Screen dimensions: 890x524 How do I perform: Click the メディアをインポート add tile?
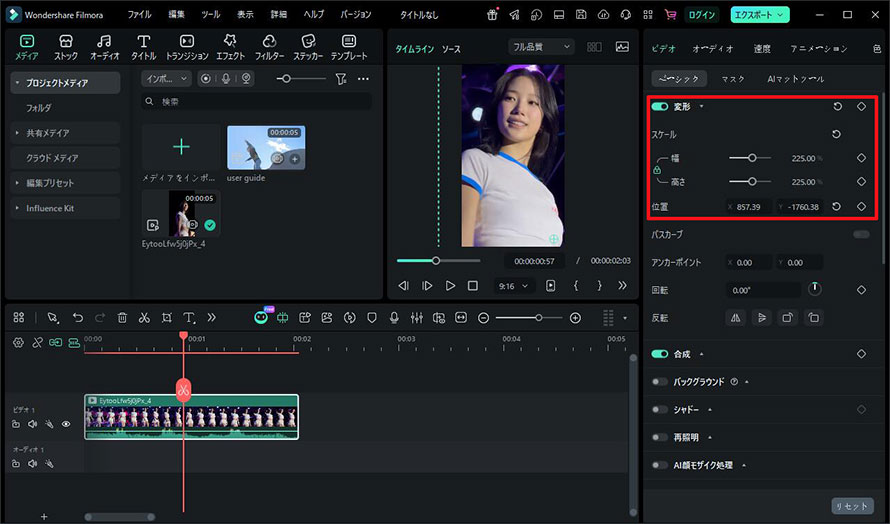coord(181,147)
